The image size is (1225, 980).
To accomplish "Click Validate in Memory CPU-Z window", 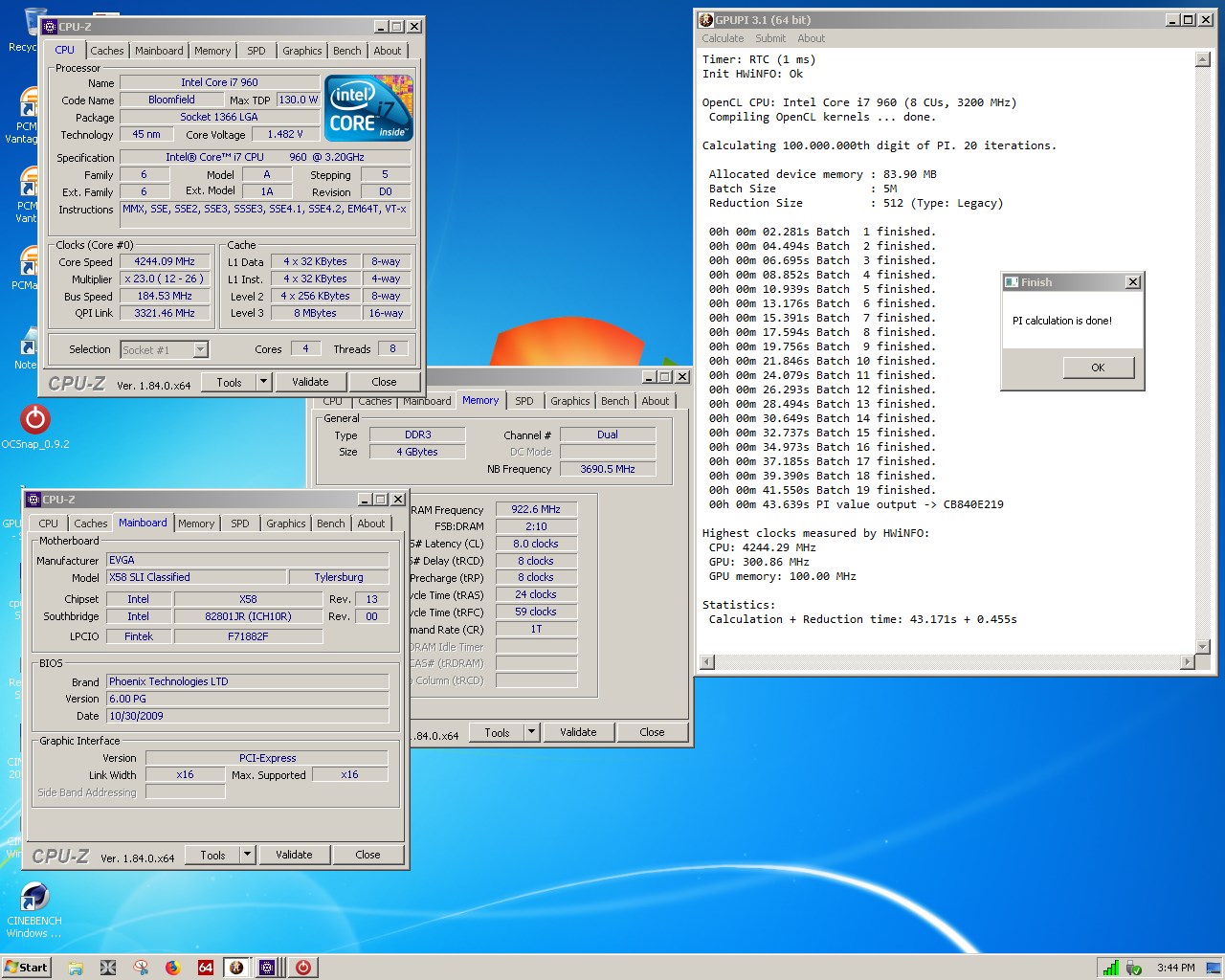I will 578,732.
